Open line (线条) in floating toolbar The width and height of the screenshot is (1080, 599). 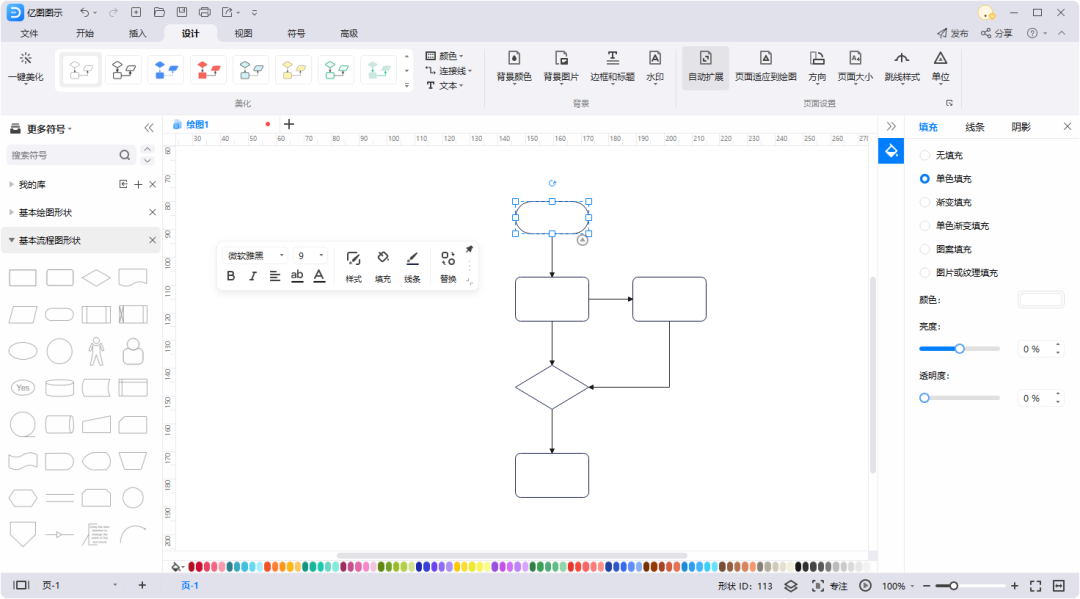[412, 266]
